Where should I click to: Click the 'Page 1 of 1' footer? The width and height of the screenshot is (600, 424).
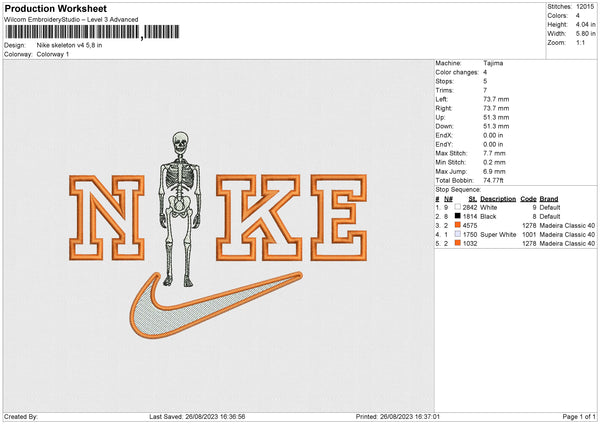tap(579, 416)
